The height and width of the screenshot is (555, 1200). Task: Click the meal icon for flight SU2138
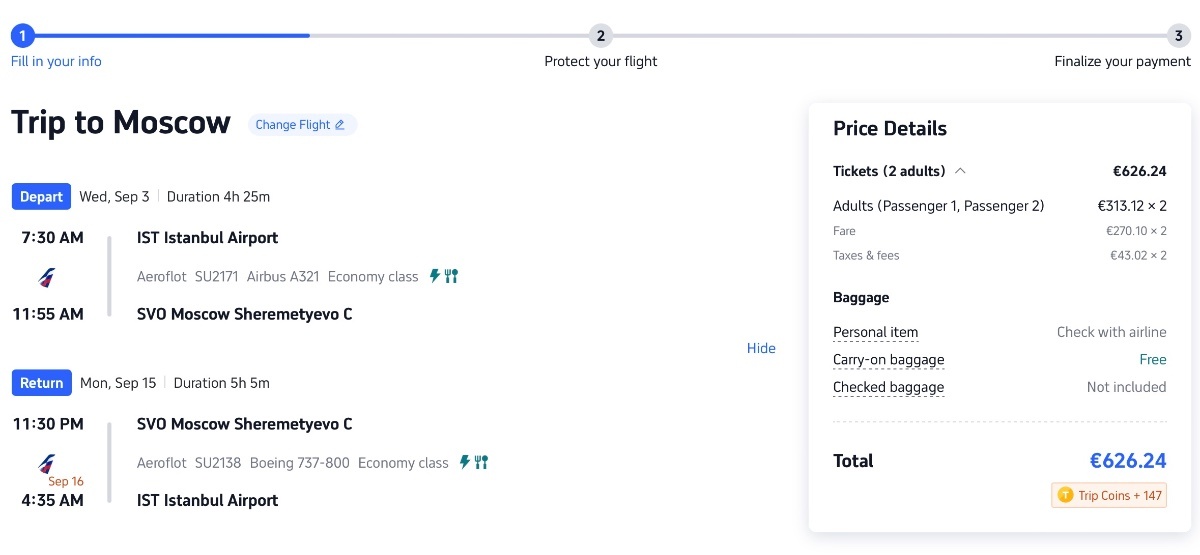coord(481,462)
